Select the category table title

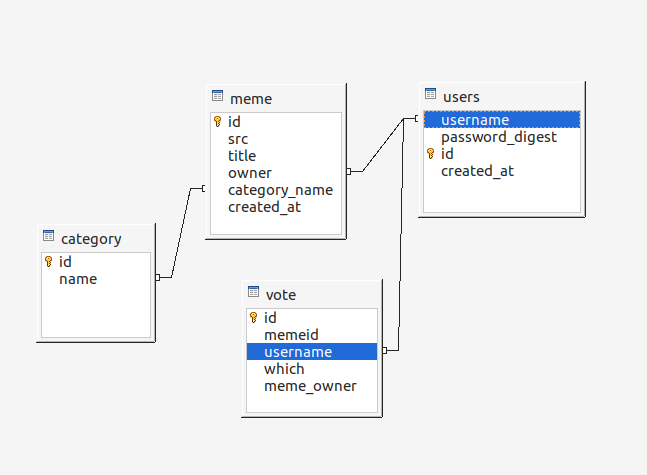click(91, 239)
